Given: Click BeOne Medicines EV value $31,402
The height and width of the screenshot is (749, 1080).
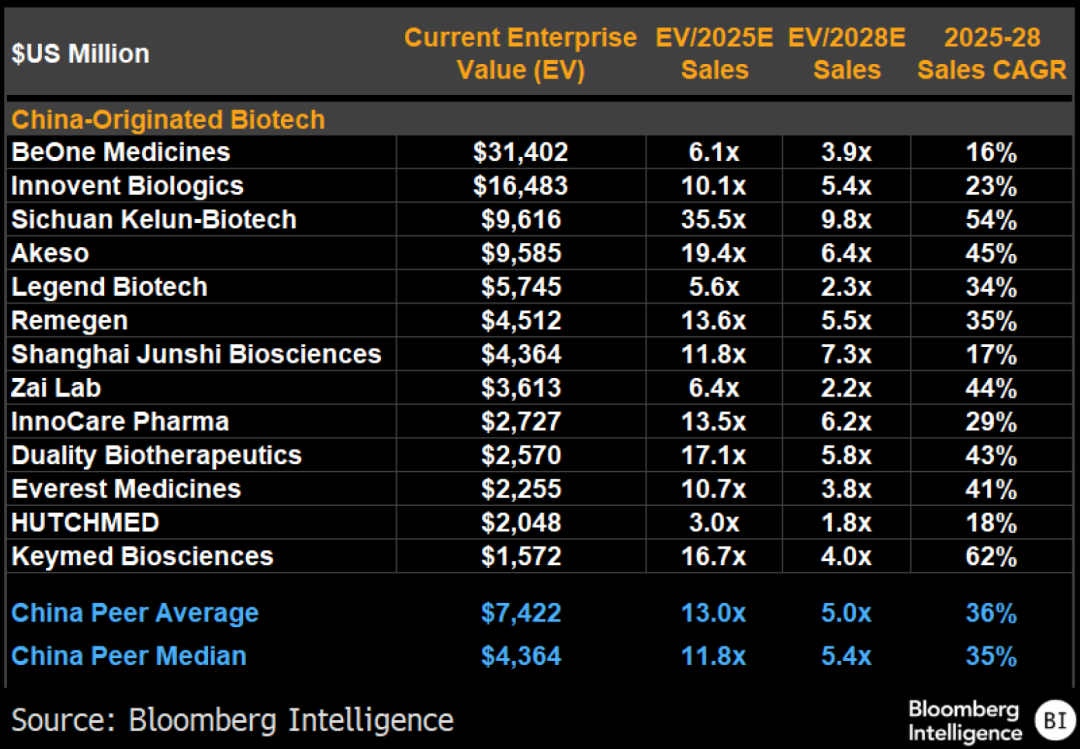Looking at the screenshot, I should [x=521, y=152].
